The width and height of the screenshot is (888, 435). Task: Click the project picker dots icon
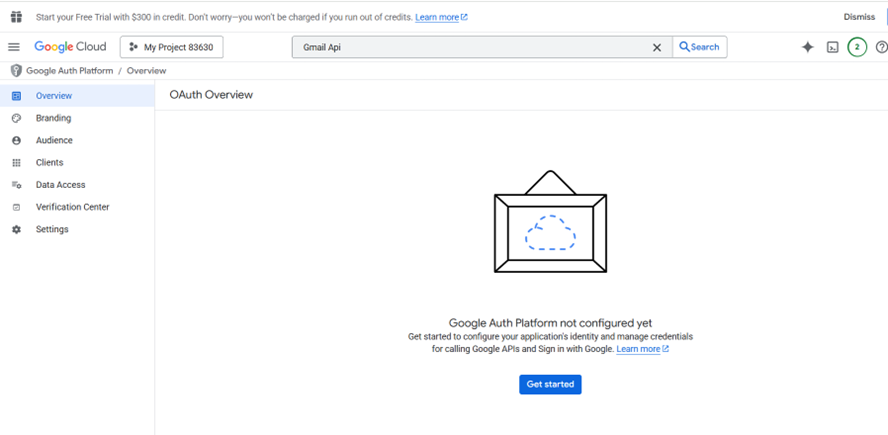point(134,47)
